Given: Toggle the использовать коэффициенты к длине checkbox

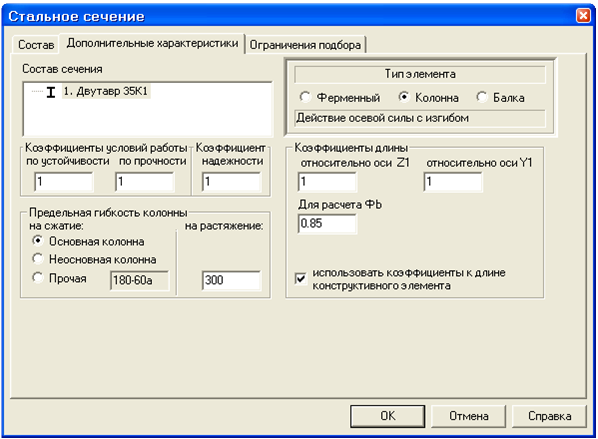Looking at the screenshot, I should pos(301,278).
